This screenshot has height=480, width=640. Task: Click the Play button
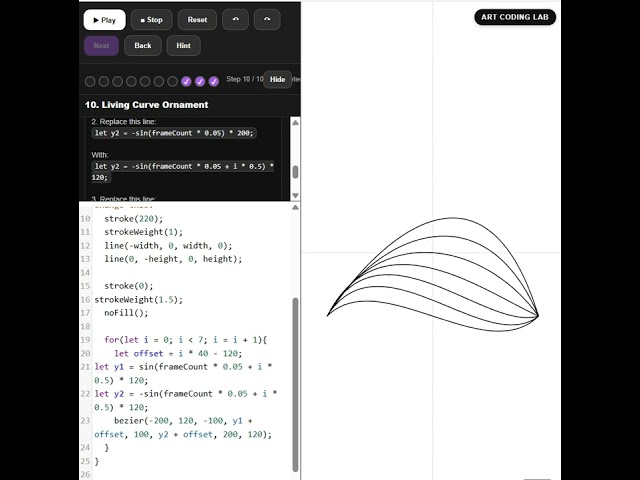(104, 20)
